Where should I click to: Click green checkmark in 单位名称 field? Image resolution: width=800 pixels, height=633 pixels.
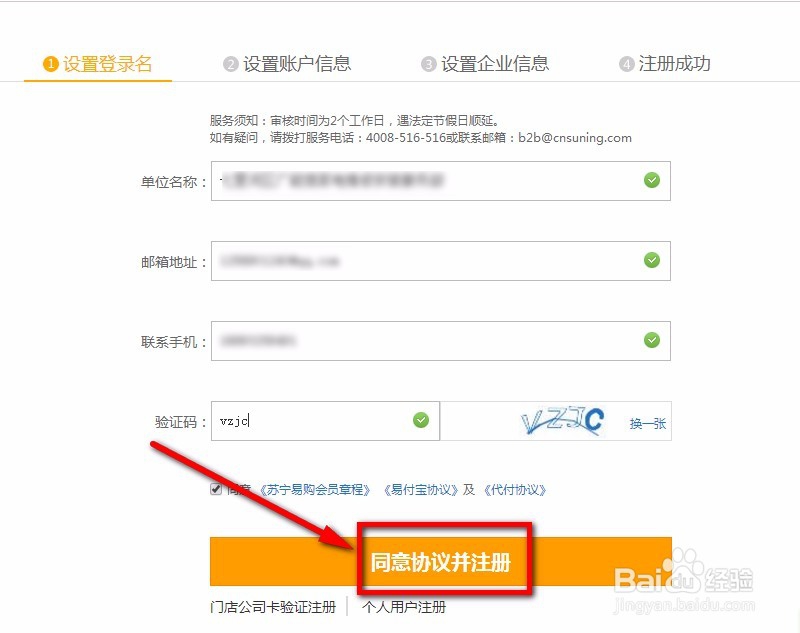click(652, 180)
